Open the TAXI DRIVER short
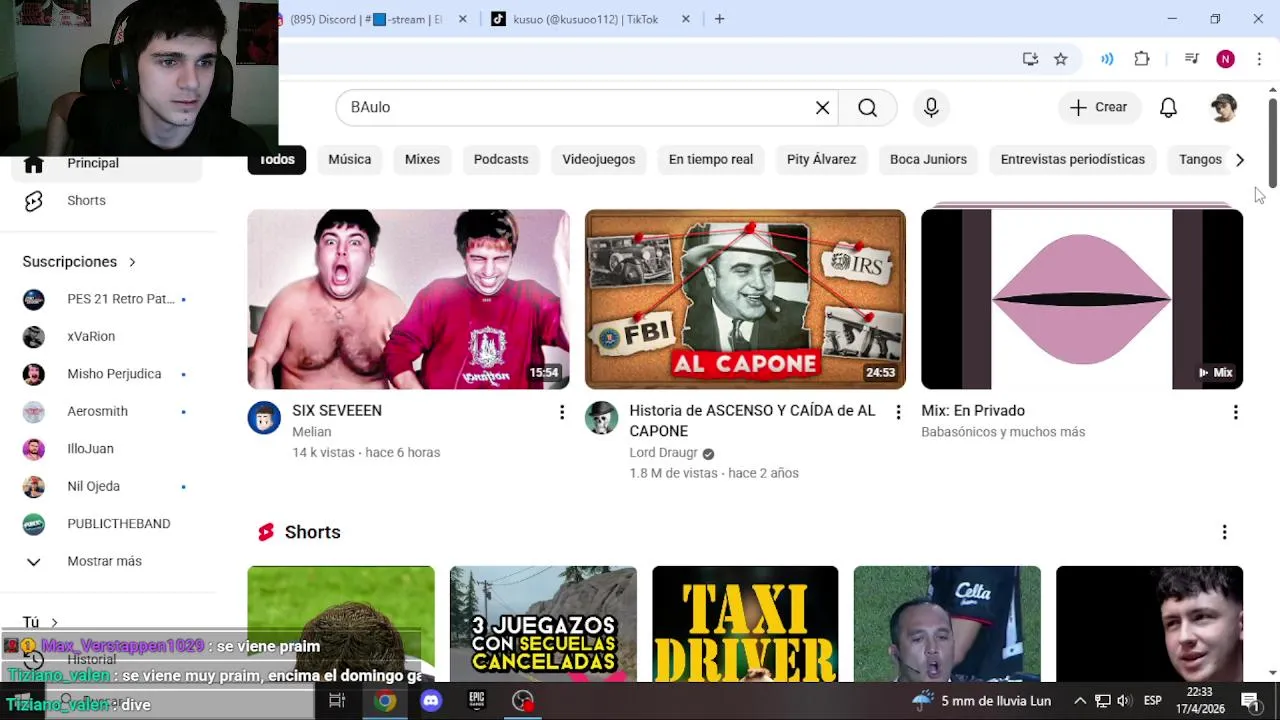The image size is (1280, 720). [x=745, y=624]
